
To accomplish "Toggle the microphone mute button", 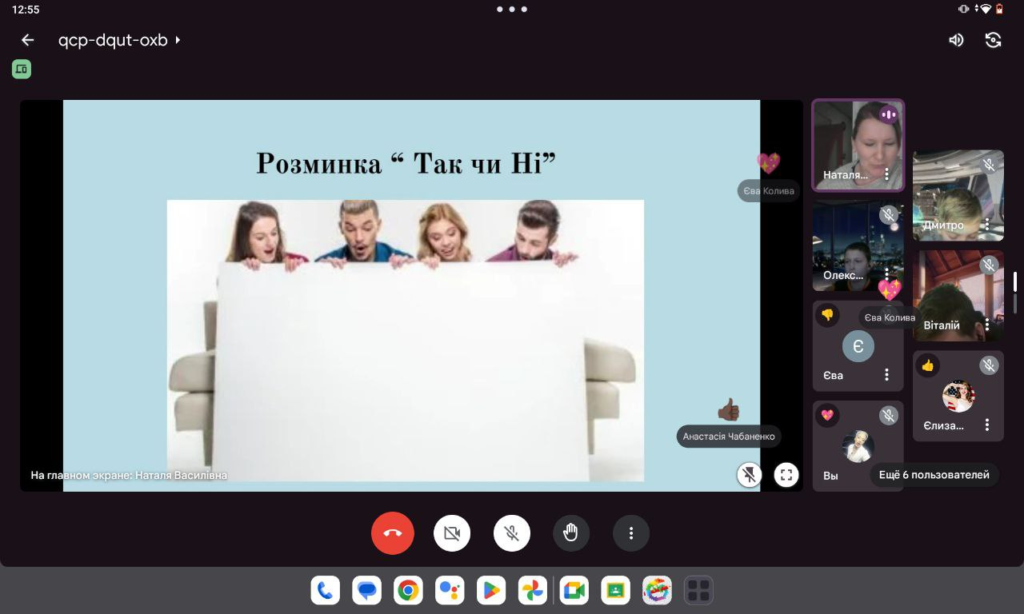I will click(511, 533).
